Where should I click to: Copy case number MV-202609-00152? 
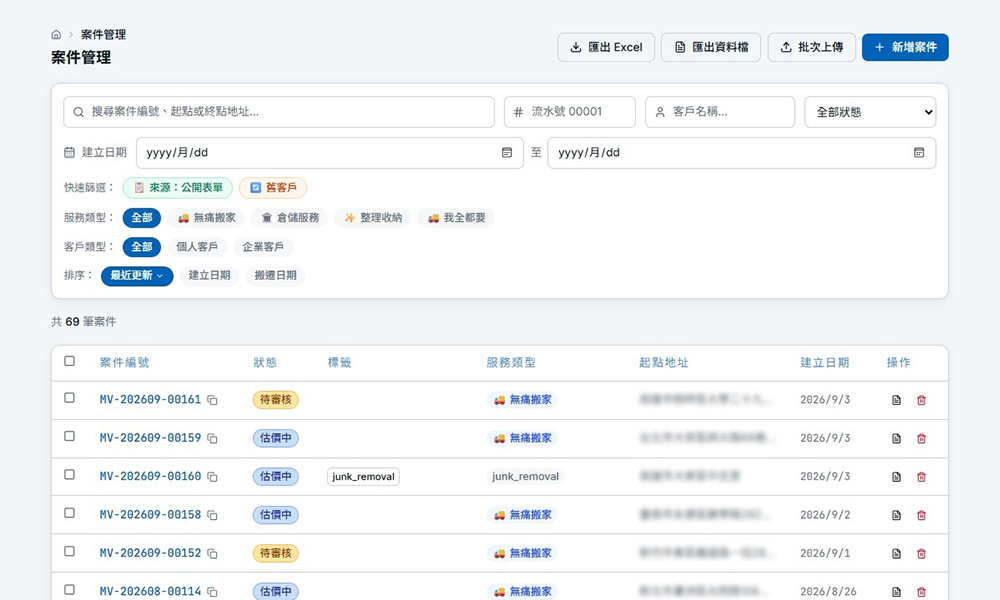tap(212, 553)
